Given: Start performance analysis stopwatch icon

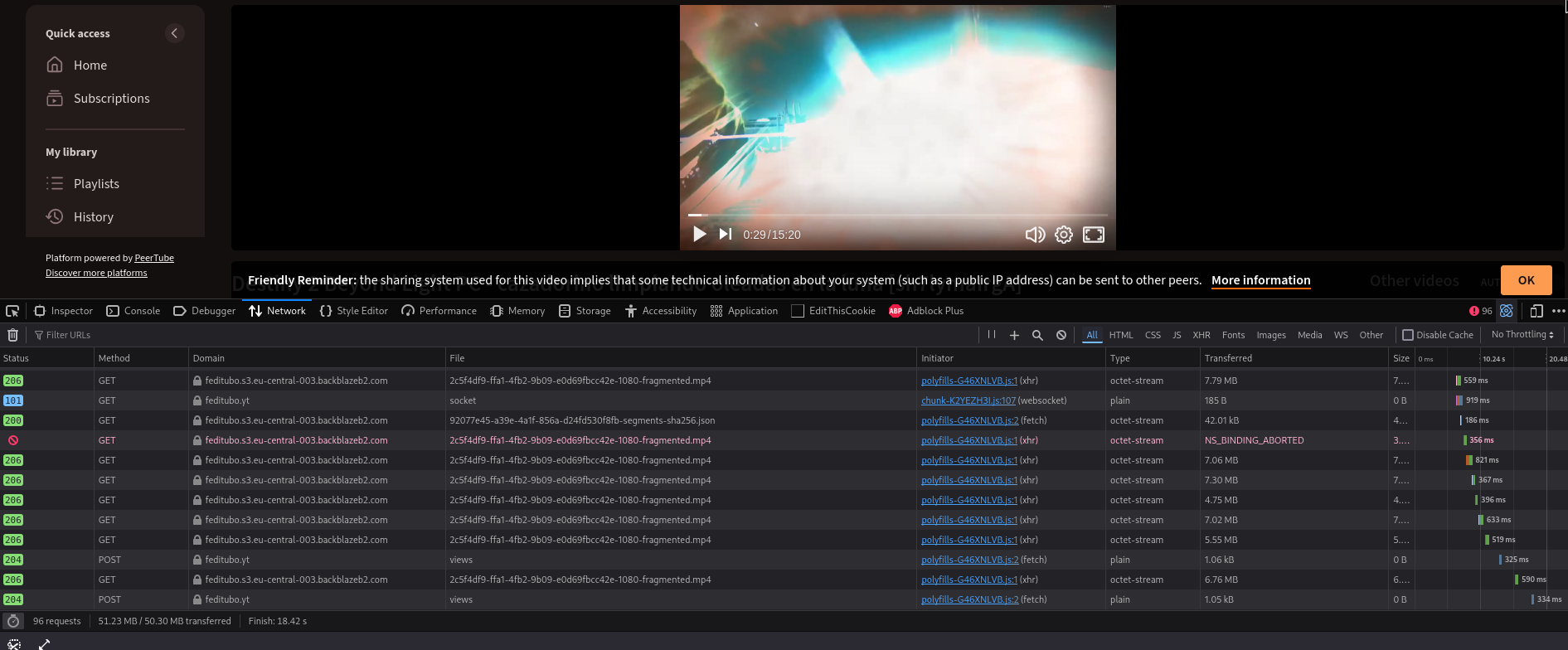Looking at the screenshot, I should coord(13,621).
